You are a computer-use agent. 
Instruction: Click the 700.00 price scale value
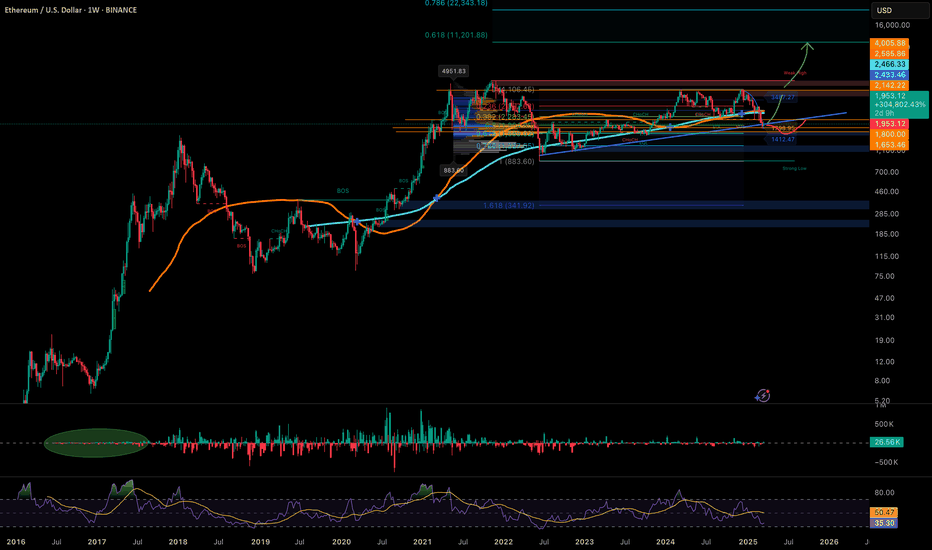886,172
